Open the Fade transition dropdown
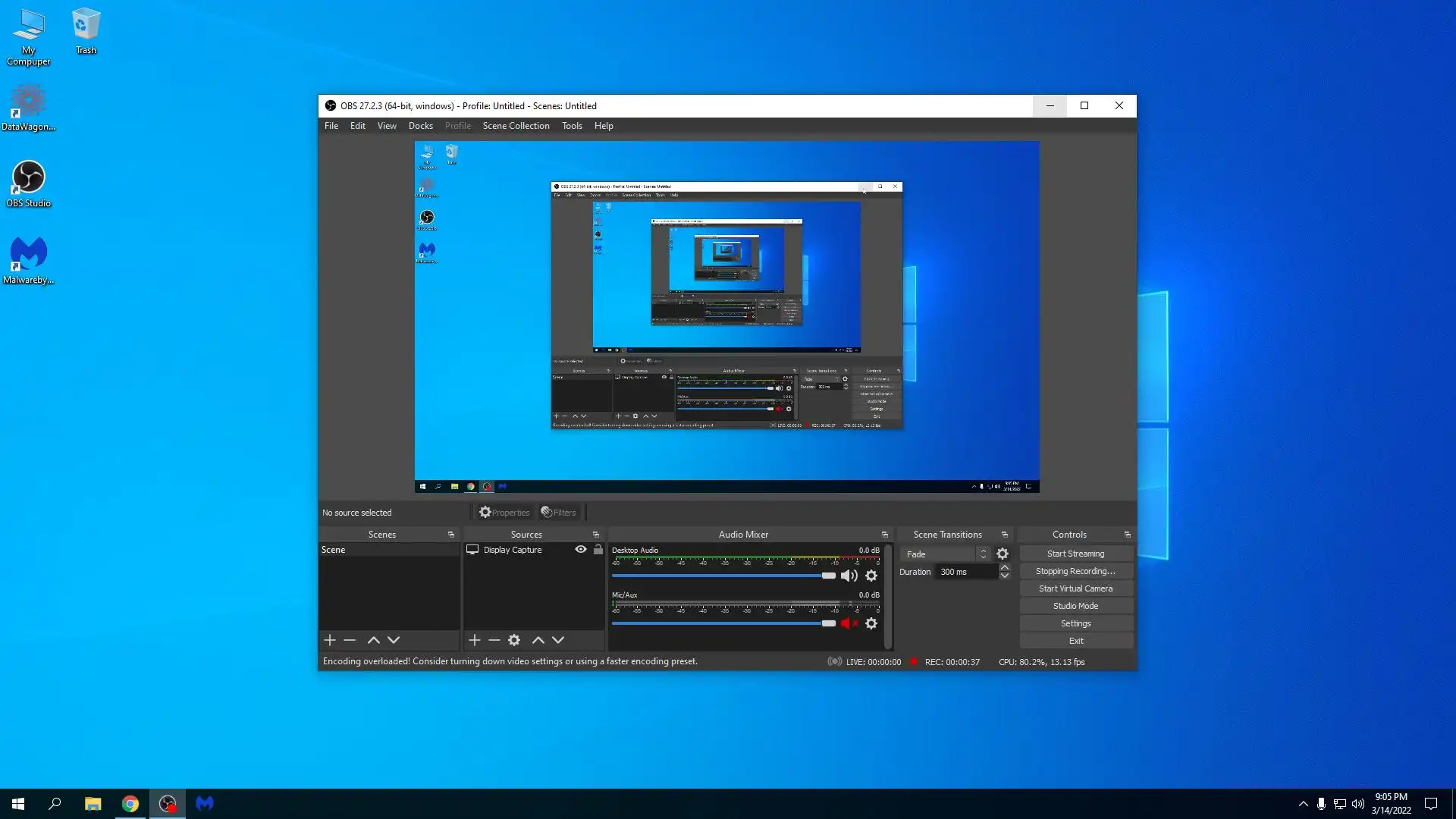 tap(945, 554)
